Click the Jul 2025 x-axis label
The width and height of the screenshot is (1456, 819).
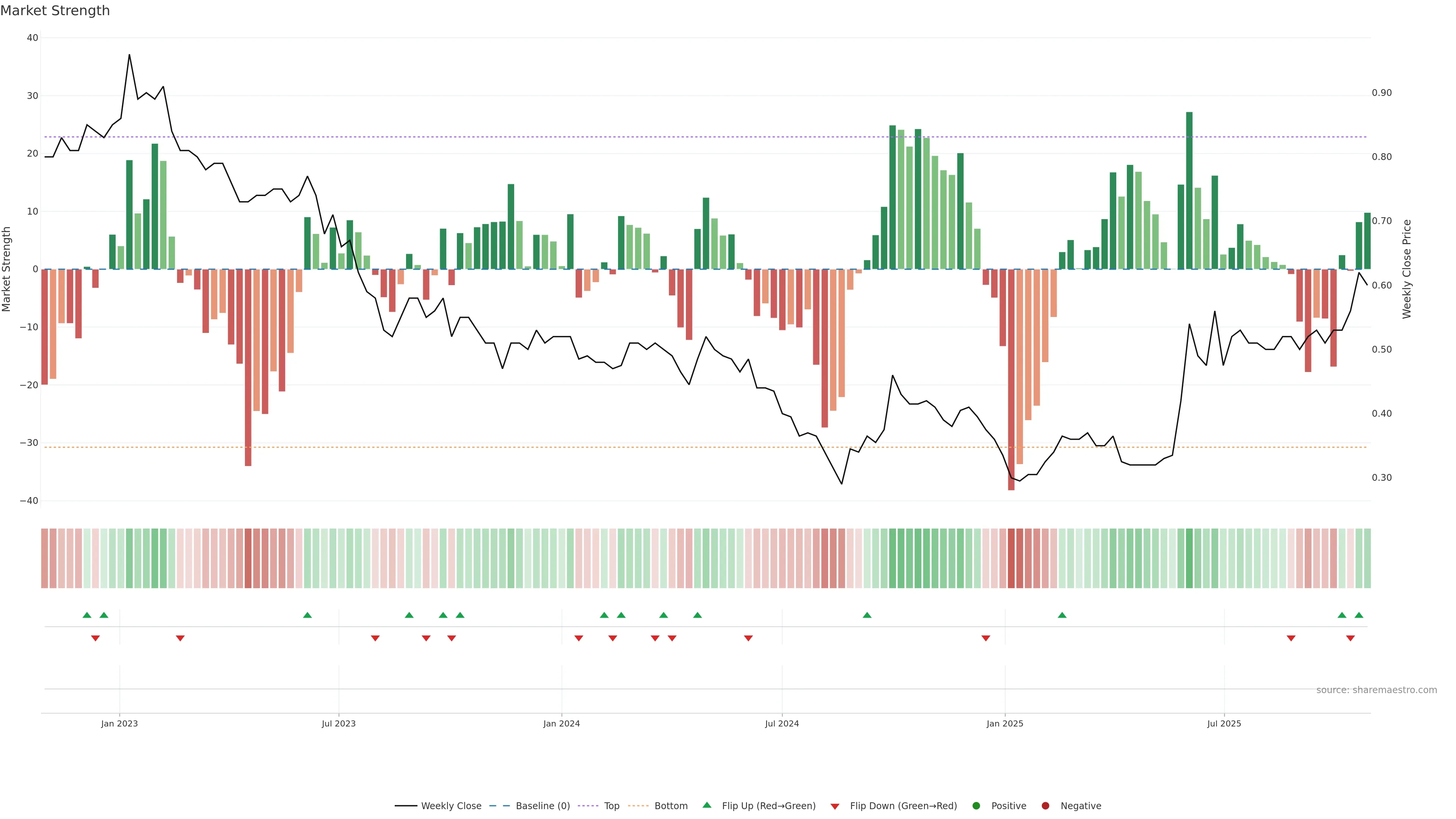tap(1224, 723)
